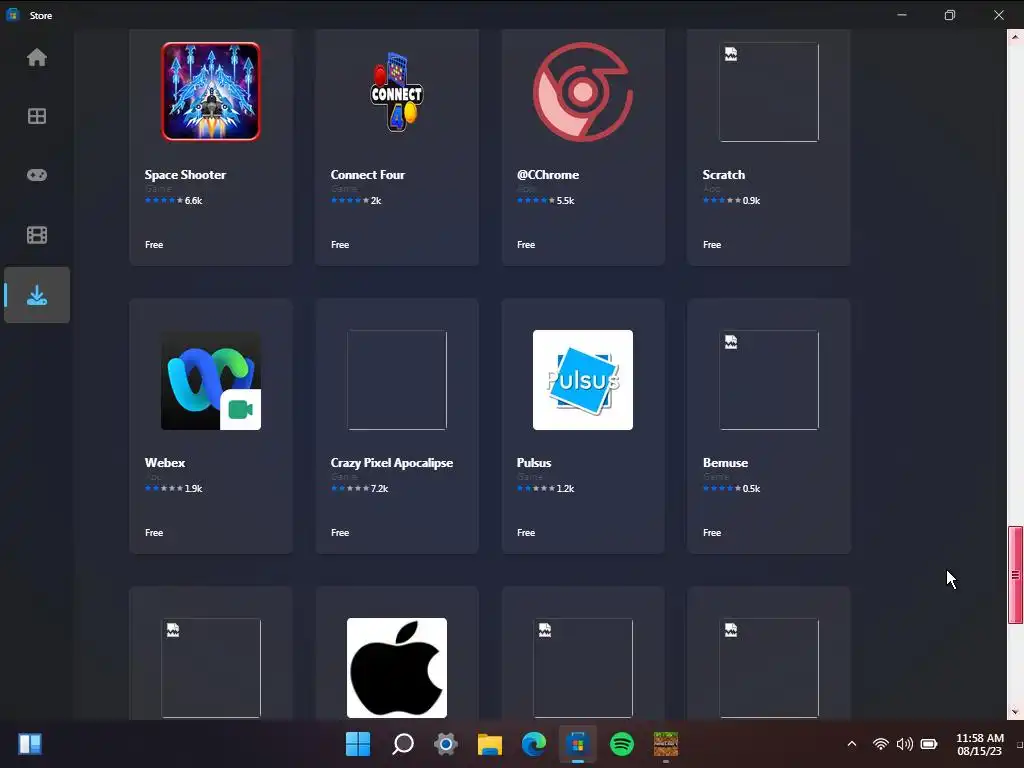This screenshot has width=1024, height=768.
Task: Click Free price under Webex
Action: pyautogui.click(x=154, y=533)
